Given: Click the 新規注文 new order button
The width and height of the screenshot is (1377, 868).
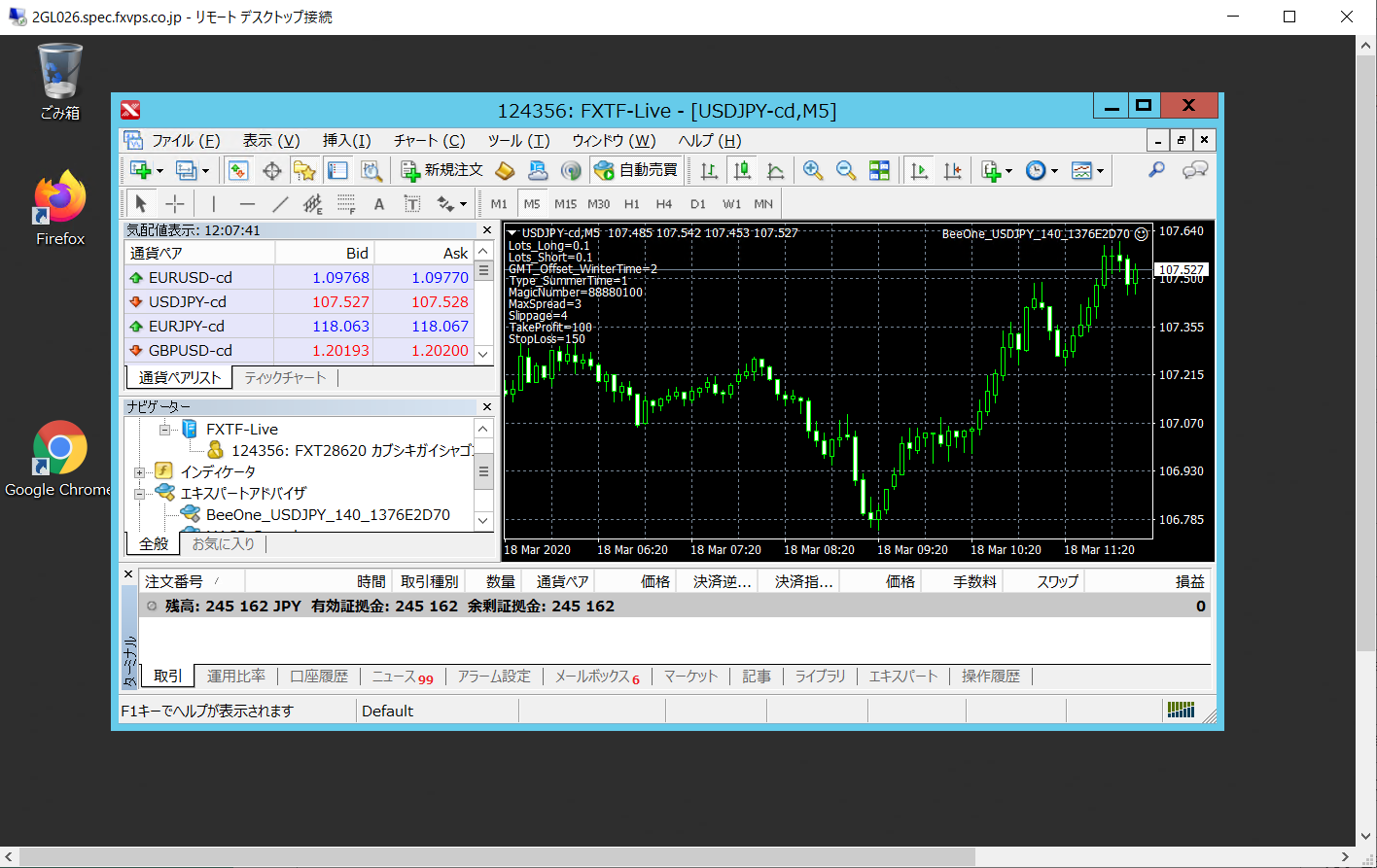Looking at the screenshot, I should coord(442,170).
